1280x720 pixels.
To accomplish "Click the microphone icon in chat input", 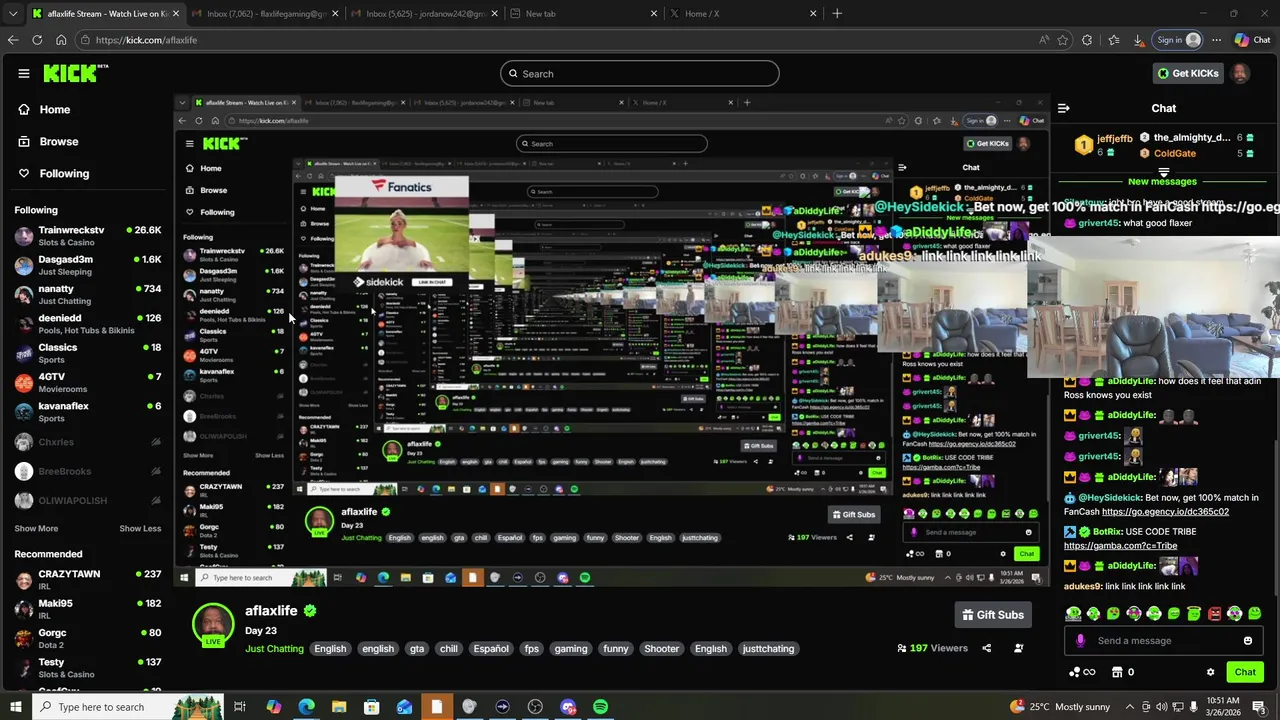I will click(1080, 641).
